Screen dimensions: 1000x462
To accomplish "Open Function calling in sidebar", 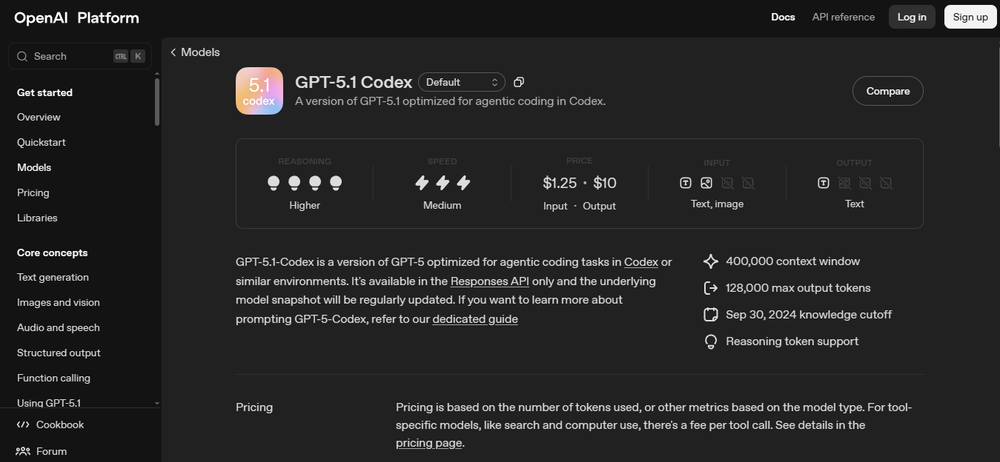I will 54,378.
